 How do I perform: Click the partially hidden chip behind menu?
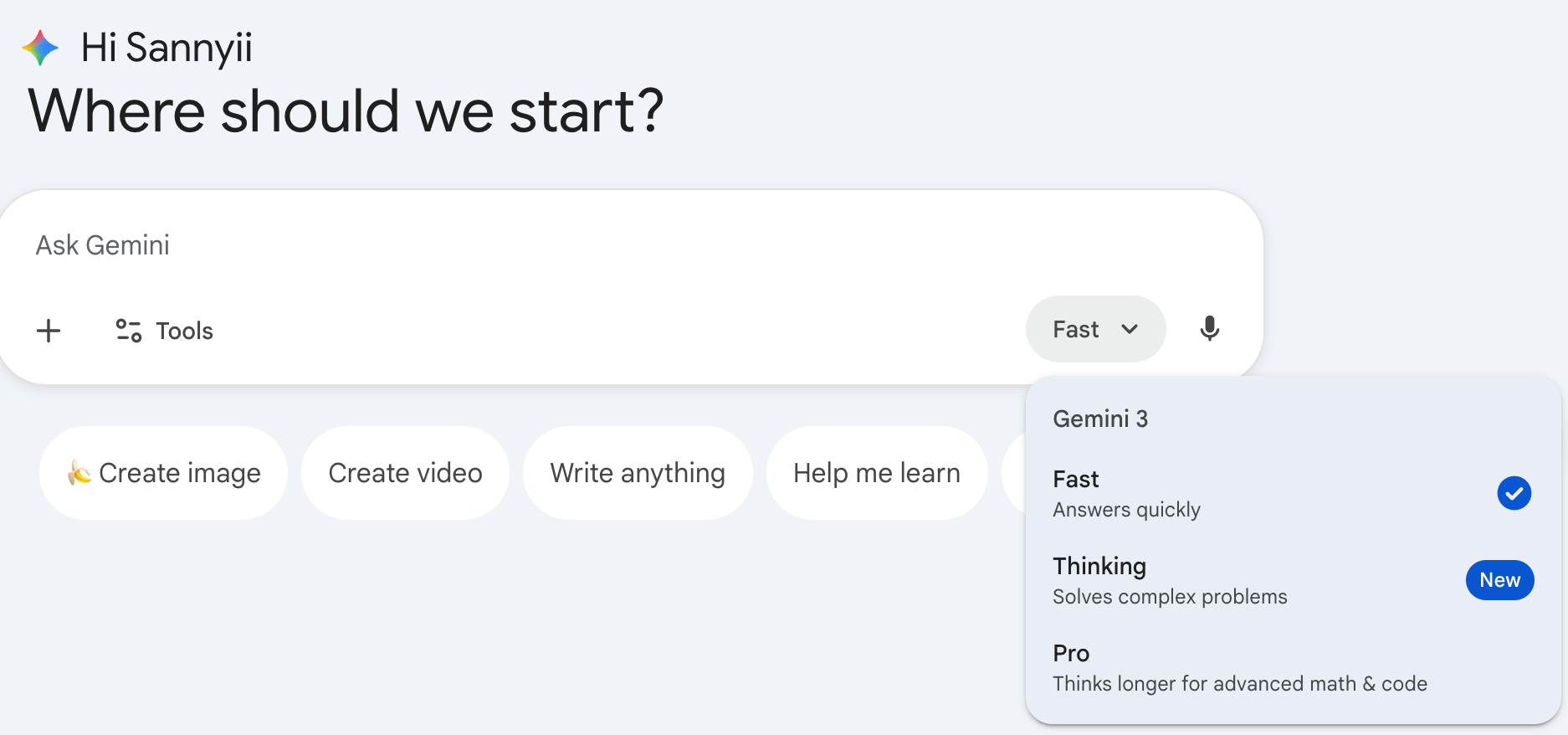1014,473
